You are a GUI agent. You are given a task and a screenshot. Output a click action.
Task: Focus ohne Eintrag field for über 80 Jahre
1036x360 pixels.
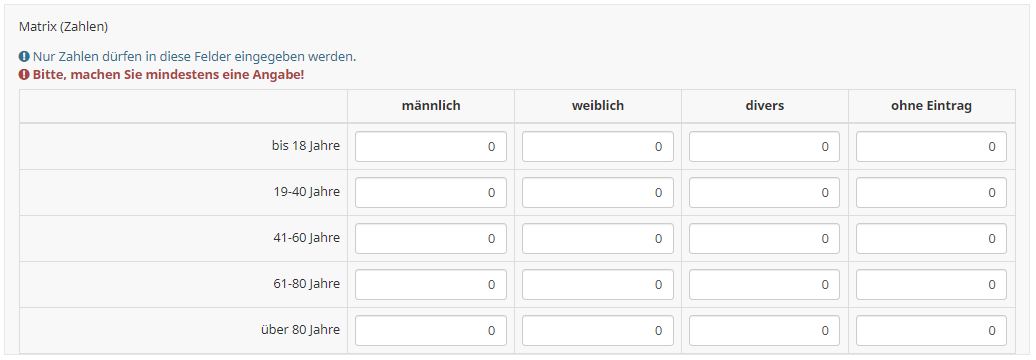(x=932, y=330)
